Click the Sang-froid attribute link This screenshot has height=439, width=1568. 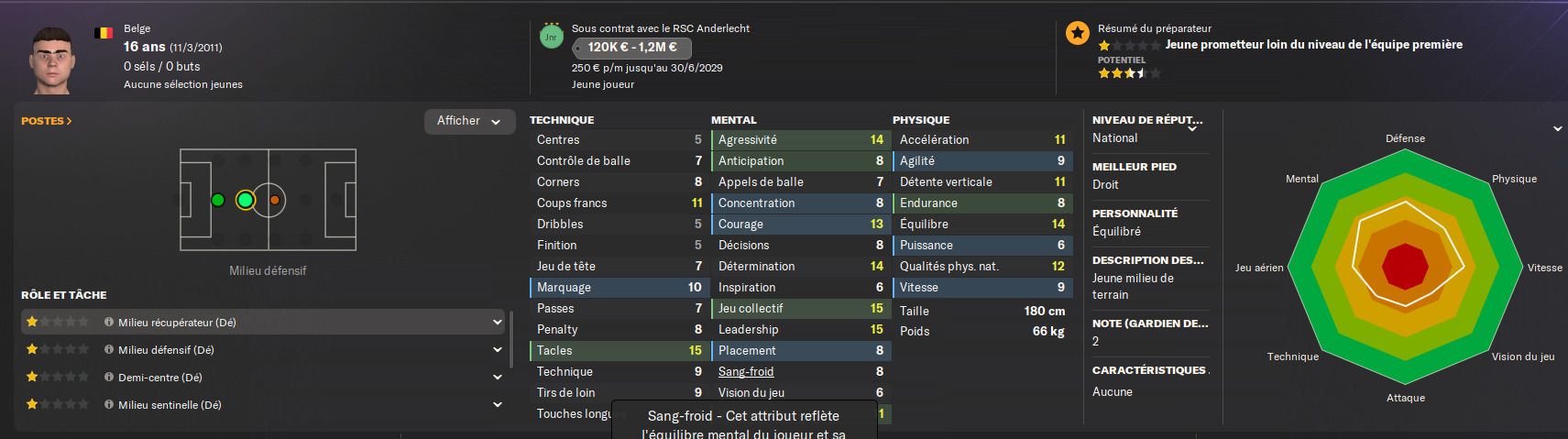point(746,372)
